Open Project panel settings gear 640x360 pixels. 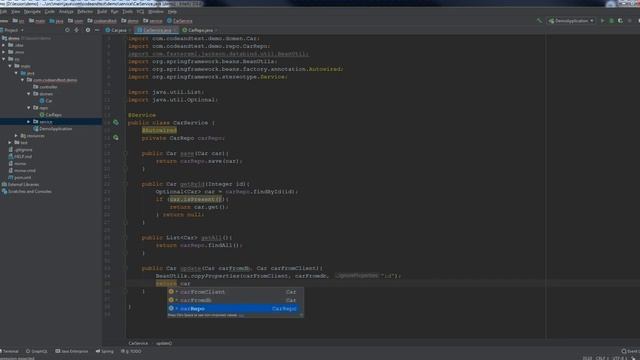tap(87, 30)
